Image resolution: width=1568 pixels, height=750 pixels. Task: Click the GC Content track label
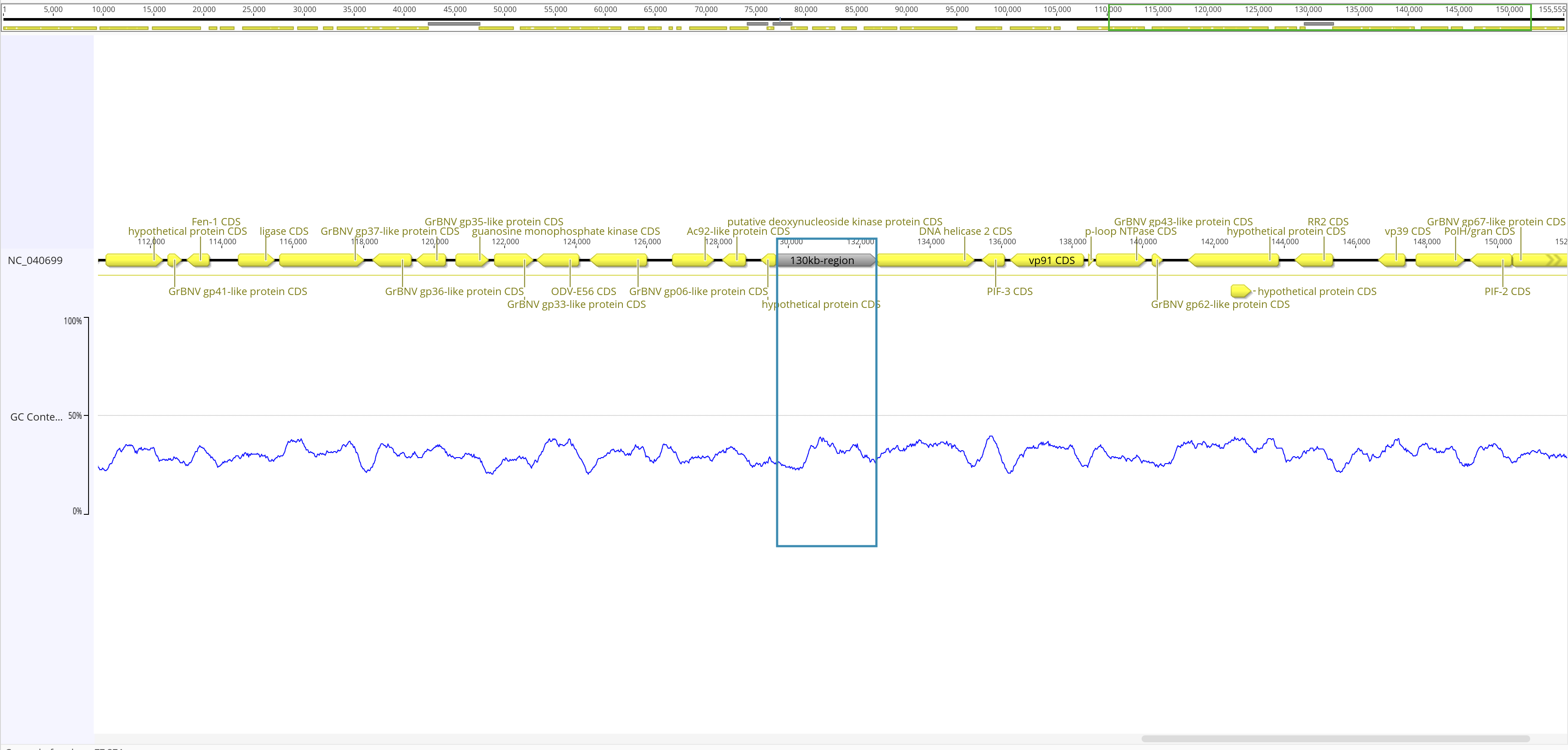pos(36,417)
